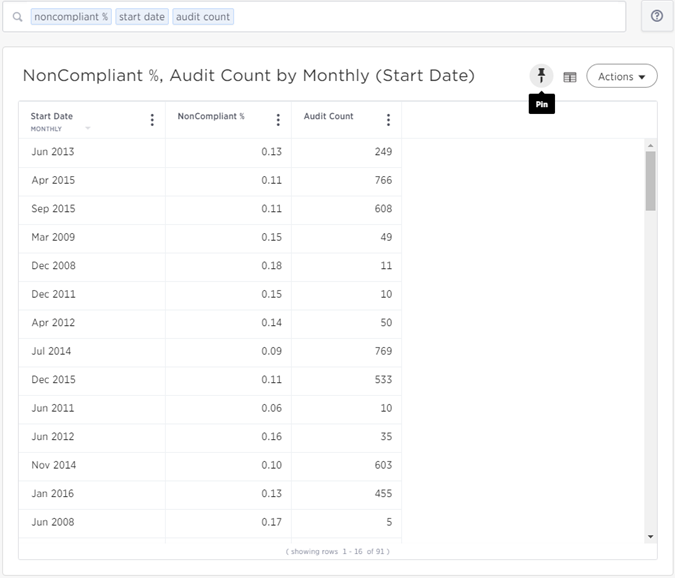Screen dimensions: 675x578
Task: Click audit count value 766
Action: point(383,180)
